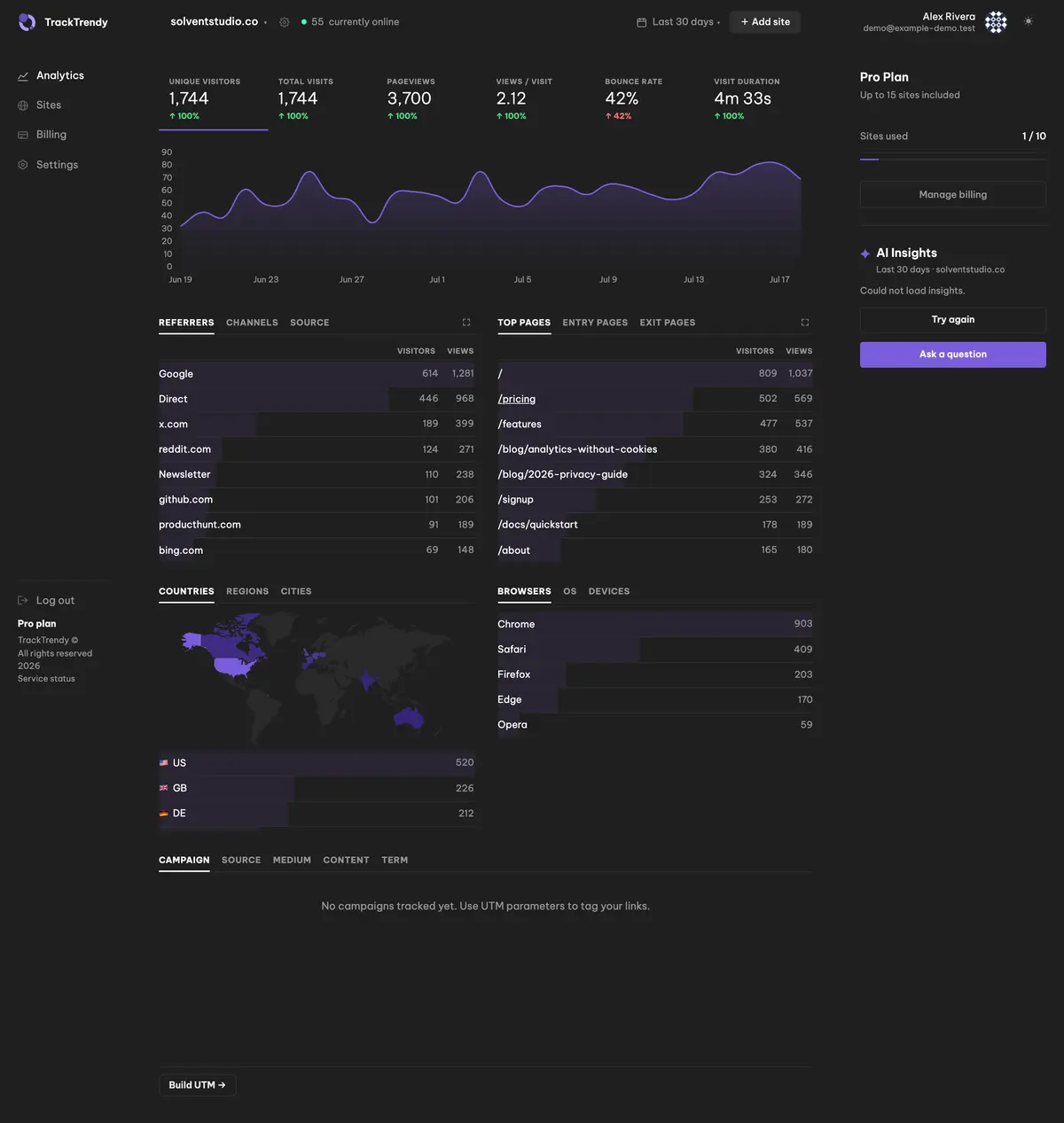The width and height of the screenshot is (1064, 1123).
Task: Click the Settings gear icon in sidebar
Action: click(23, 165)
